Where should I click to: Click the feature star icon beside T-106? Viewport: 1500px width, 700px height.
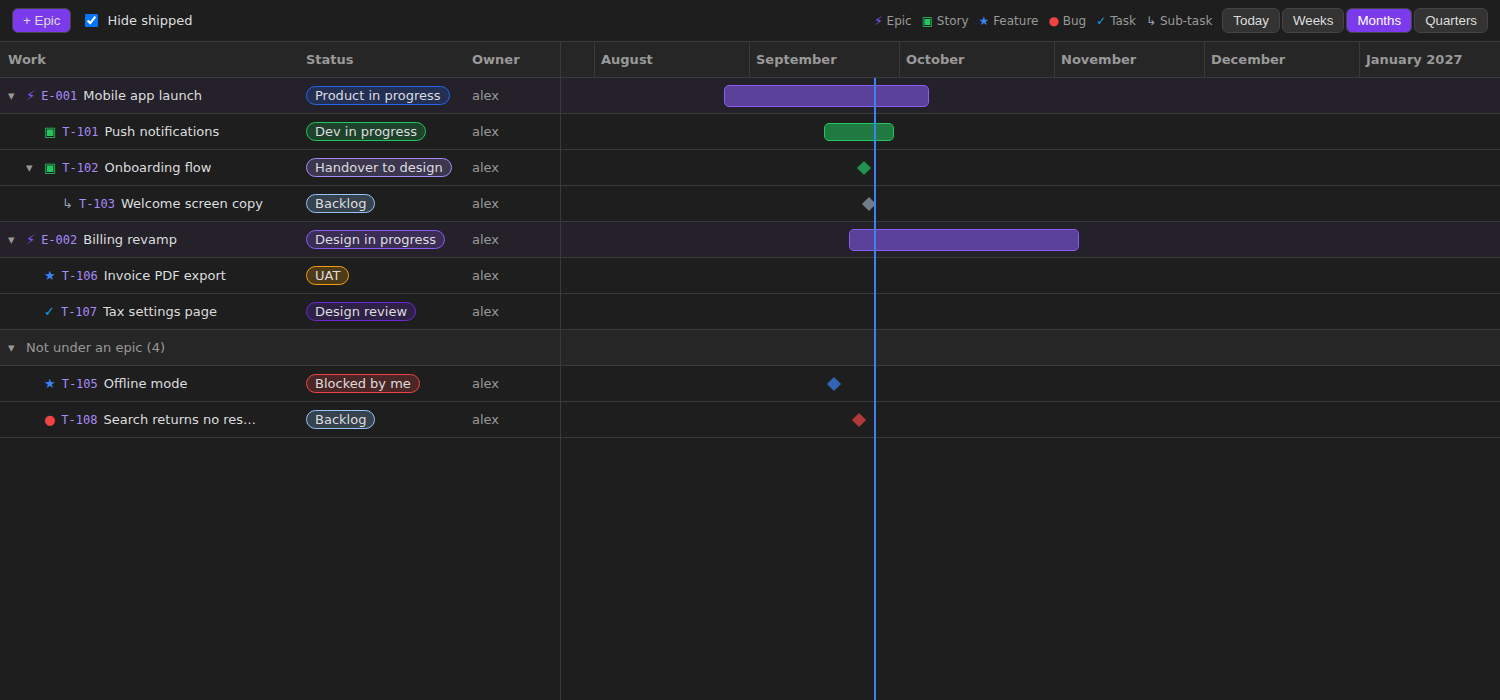tap(50, 276)
